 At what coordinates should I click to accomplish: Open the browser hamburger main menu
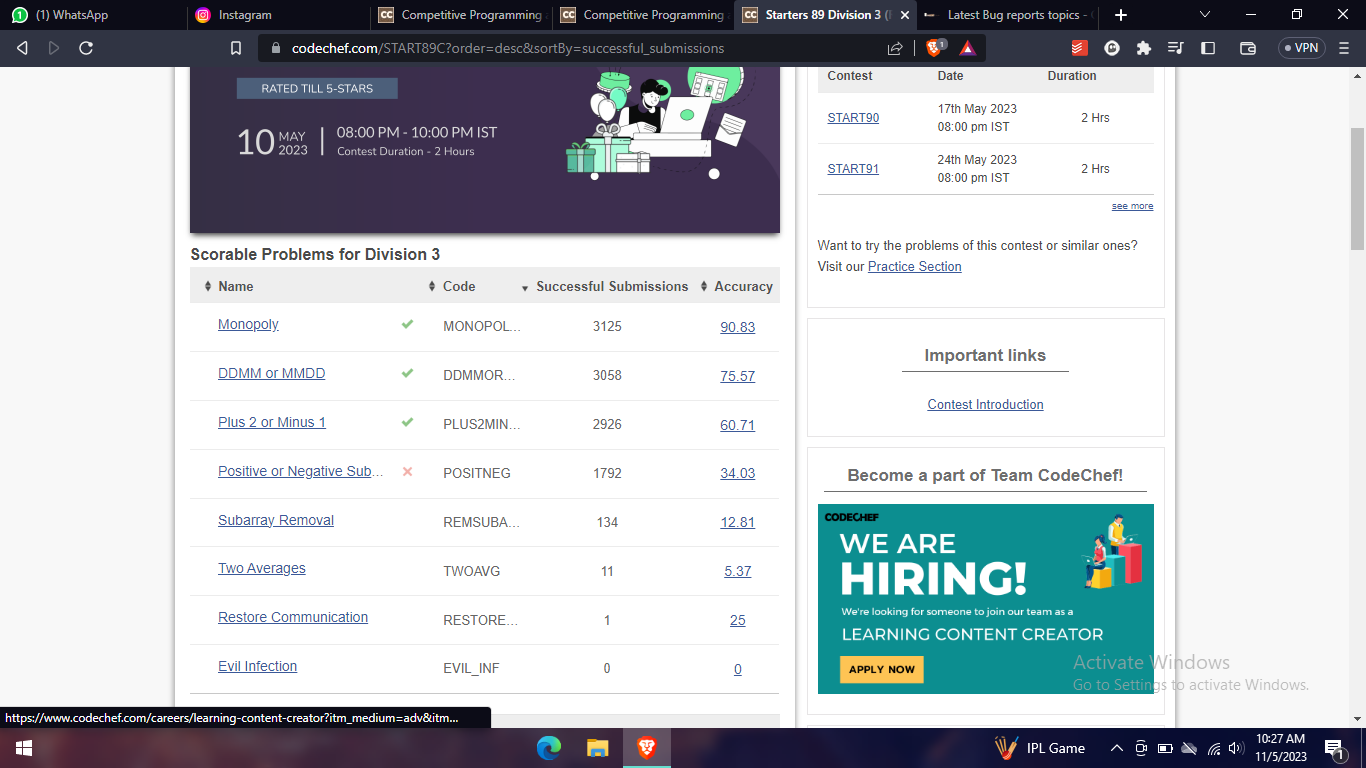[x=1344, y=48]
